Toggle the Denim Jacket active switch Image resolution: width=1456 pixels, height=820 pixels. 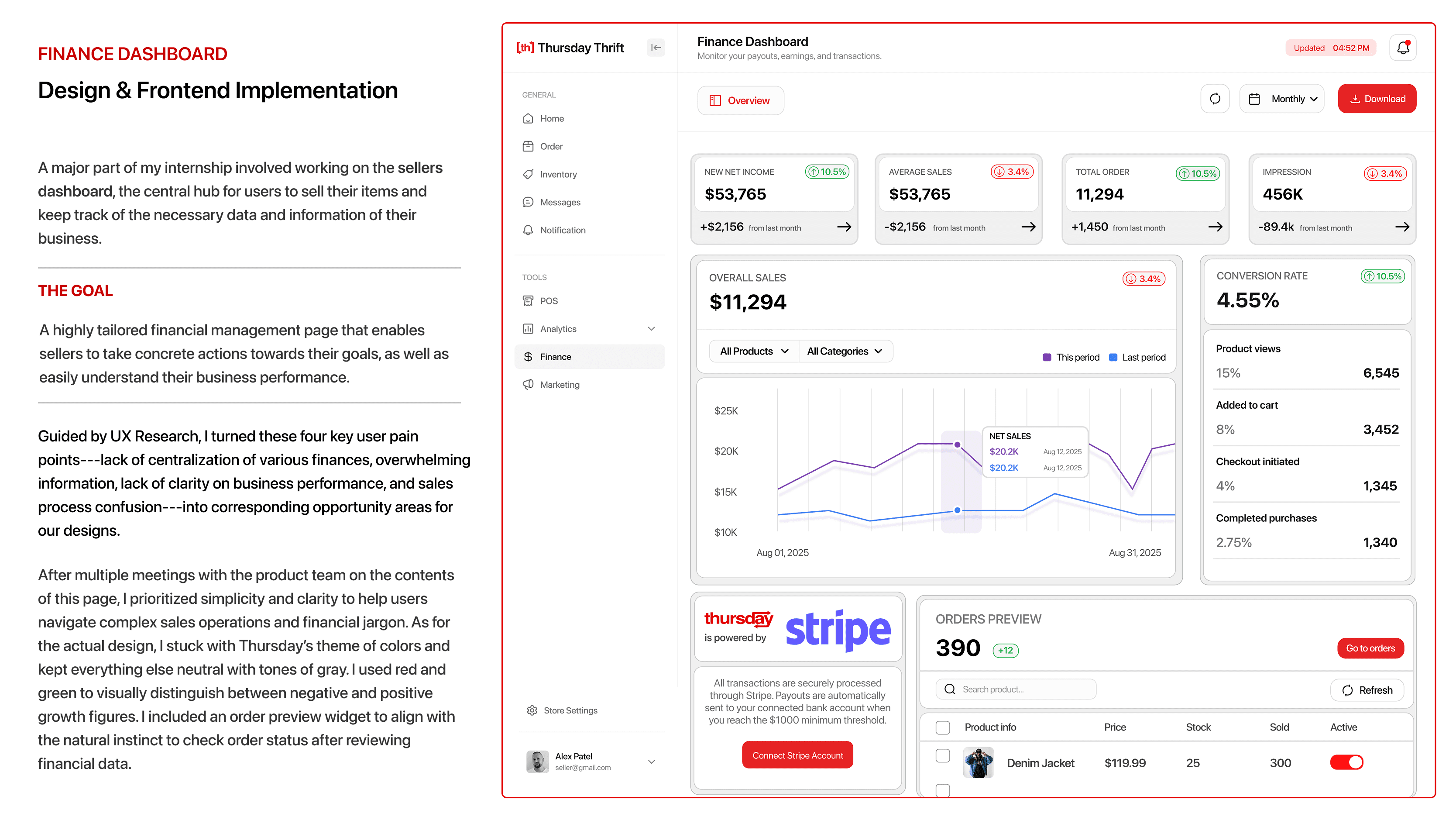[1346, 762]
